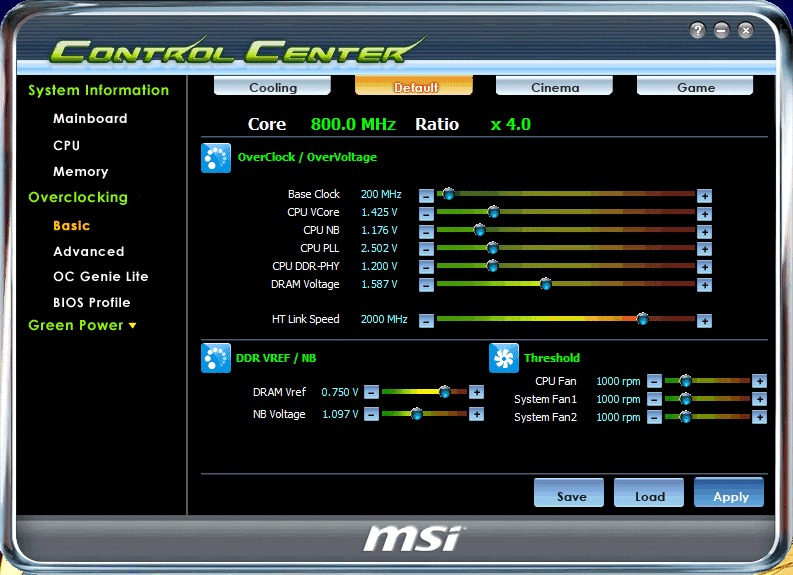Decrease HT Link Speed with minus button
The height and width of the screenshot is (575, 793).
[x=426, y=321]
